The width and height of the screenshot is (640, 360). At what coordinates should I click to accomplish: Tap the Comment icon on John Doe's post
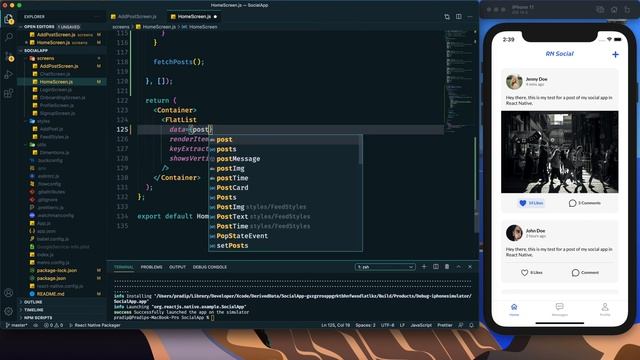pyautogui.click(x=575, y=272)
